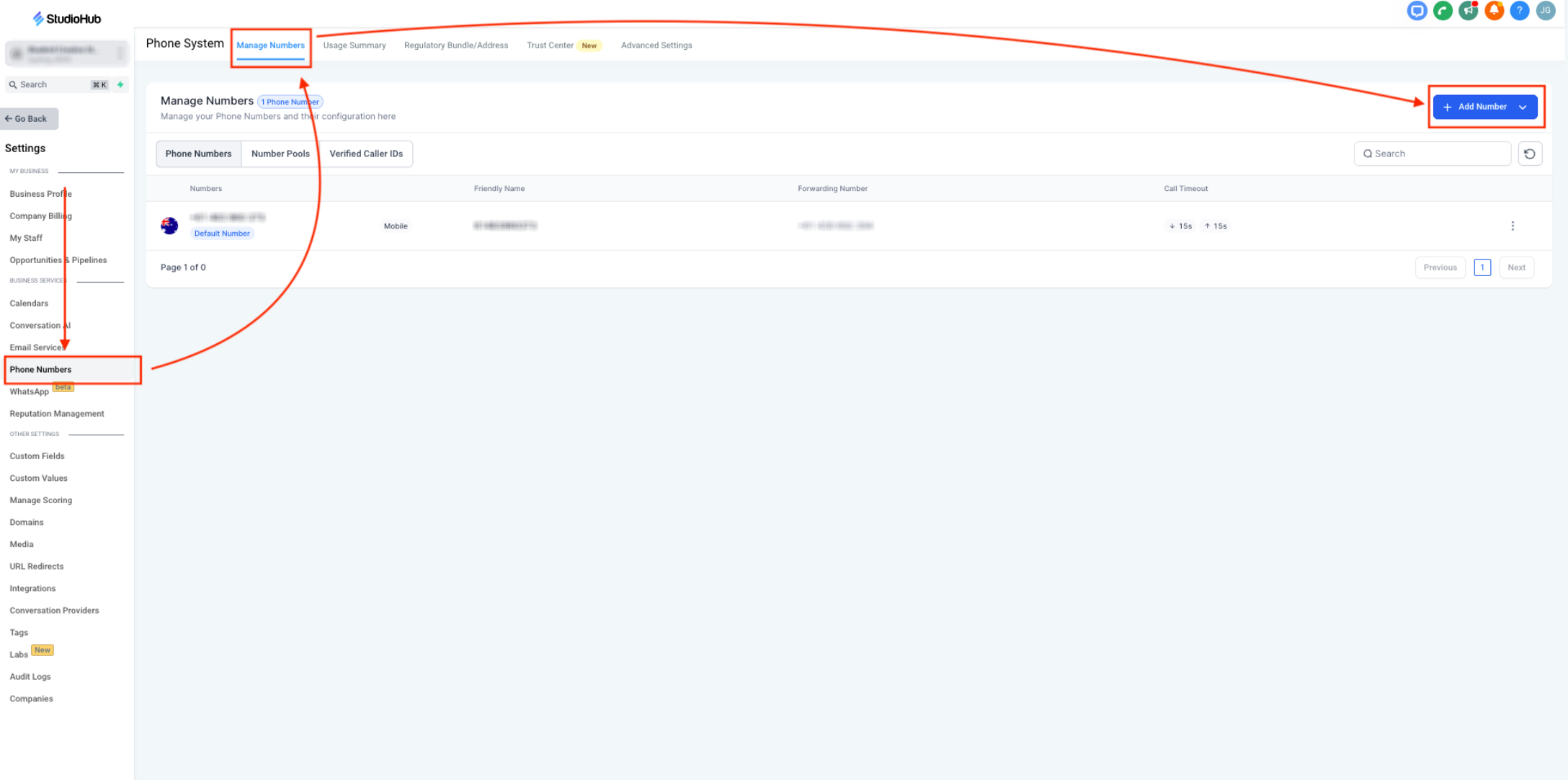Open the megaphone announcements icon
The image size is (1568, 780).
pyautogui.click(x=1468, y=11)
